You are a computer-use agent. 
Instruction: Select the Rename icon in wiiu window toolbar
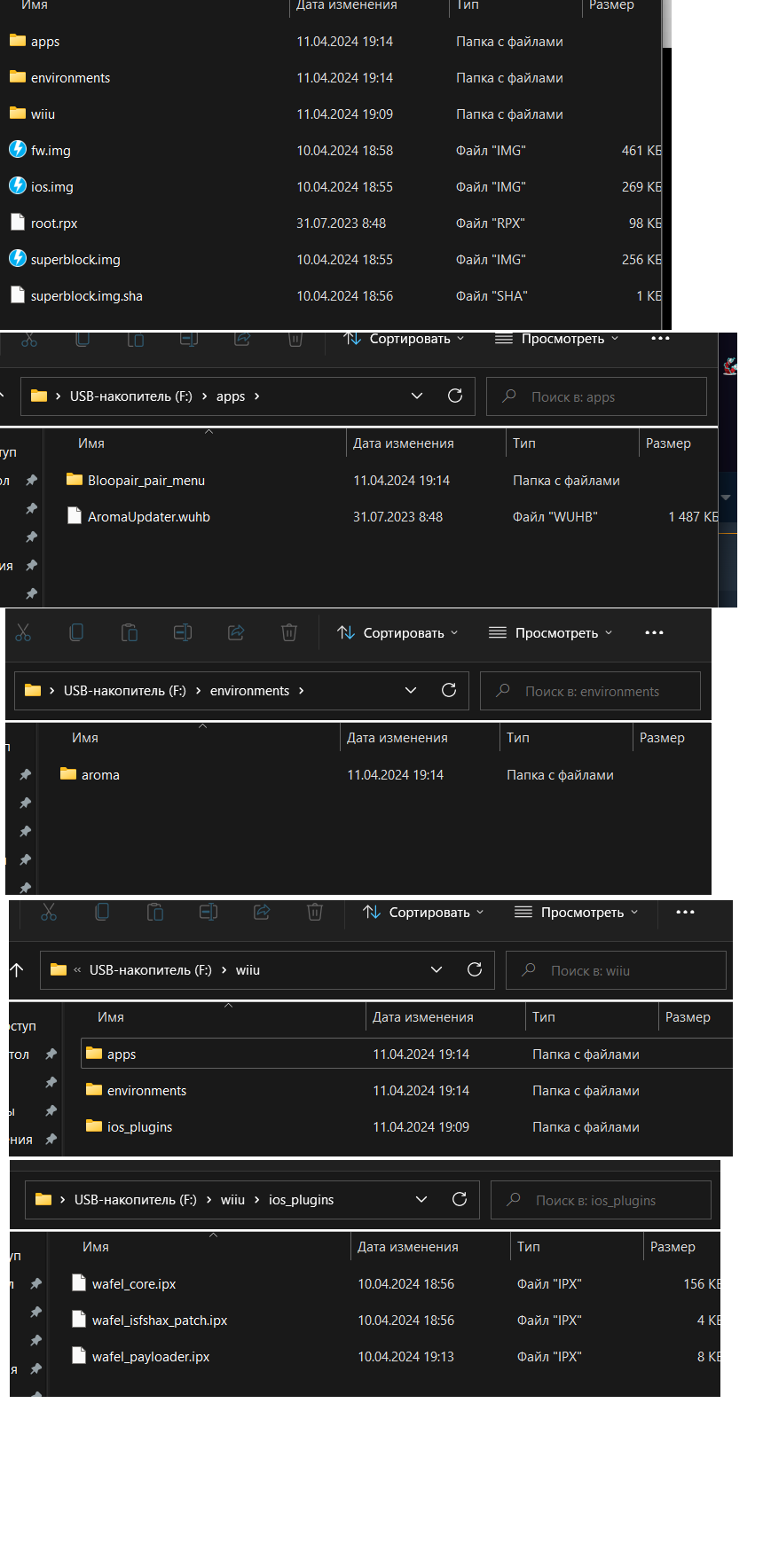pos(208,912)
